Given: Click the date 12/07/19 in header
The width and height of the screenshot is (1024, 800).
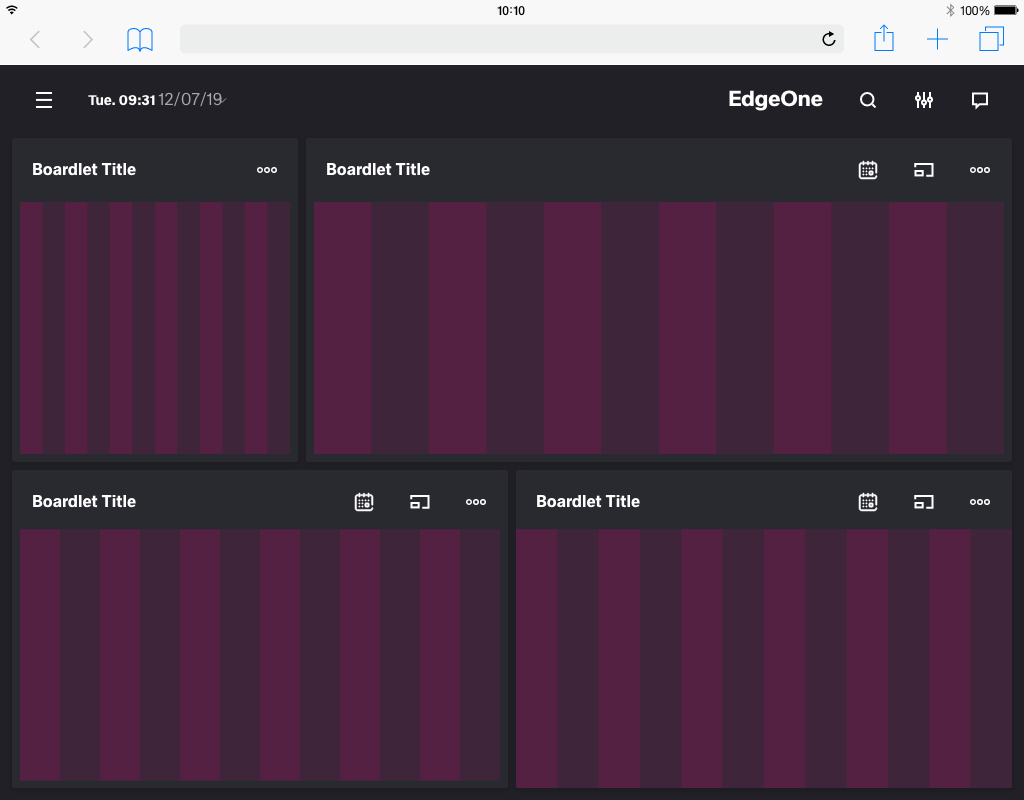Looking at the screenshot, I should point(191,100).
